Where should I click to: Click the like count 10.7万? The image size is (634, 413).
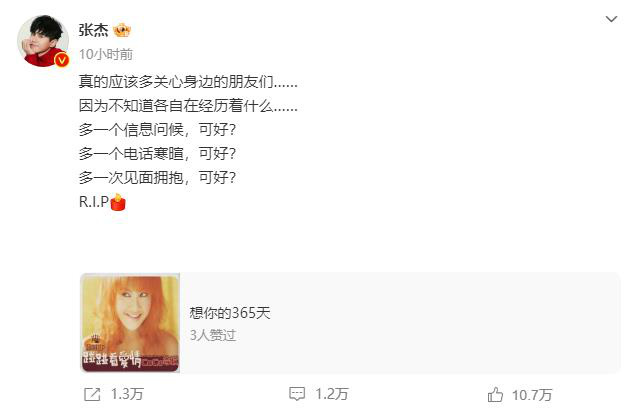[532, 395]
